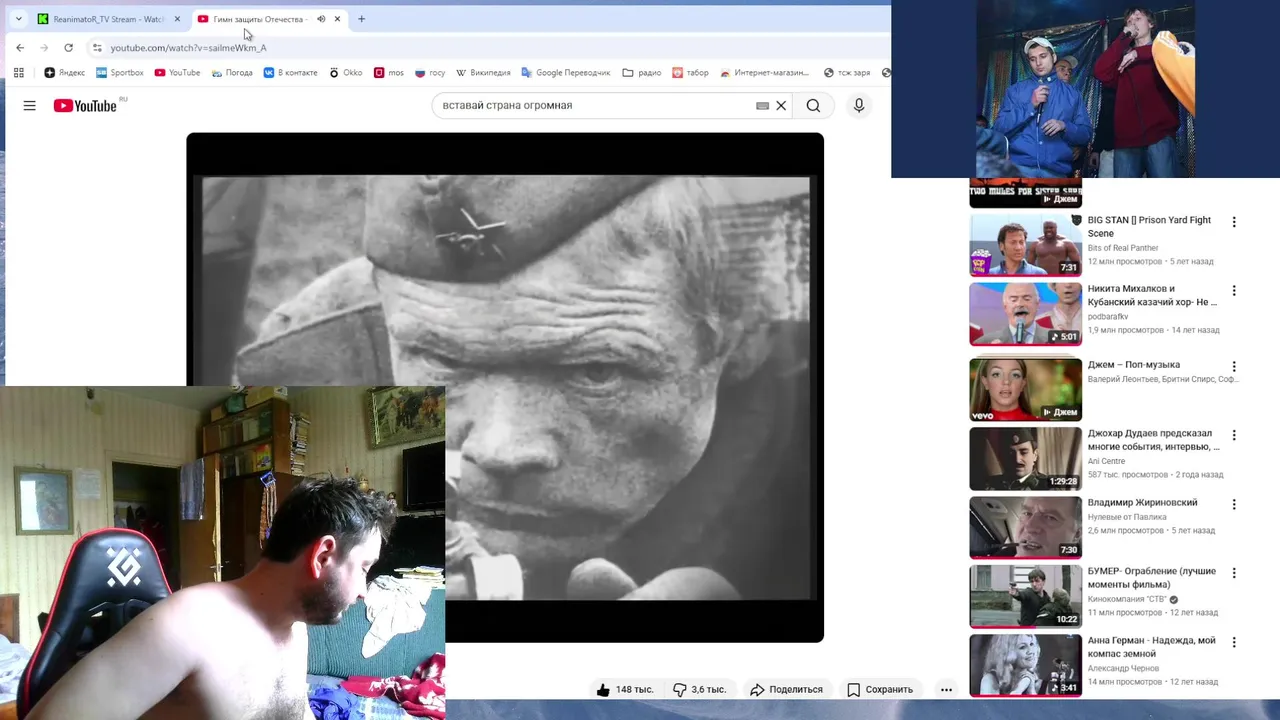Like the video (148 тыс.)
This screenshot has height=720, width=1280.
click(x=625, y=689)
